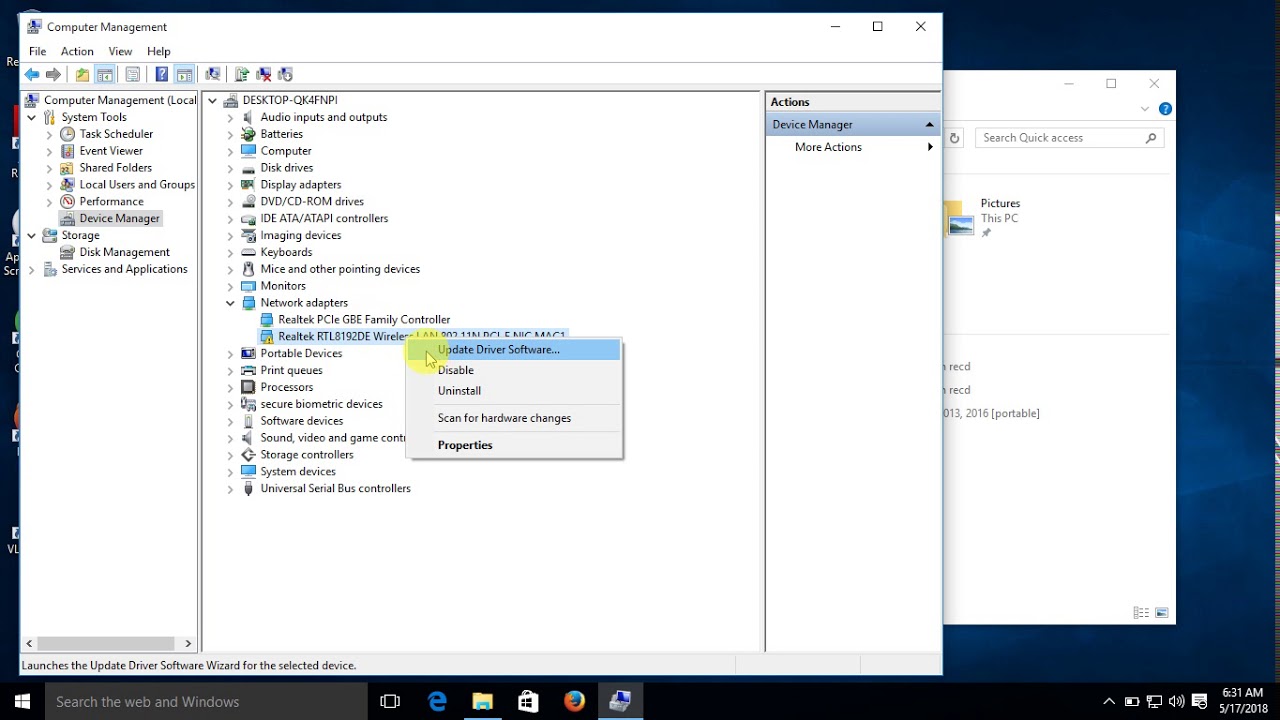This screenshot has width=1280, height=720.
Task: Select Shared Folders in the left tree
Action: (115, 168)
